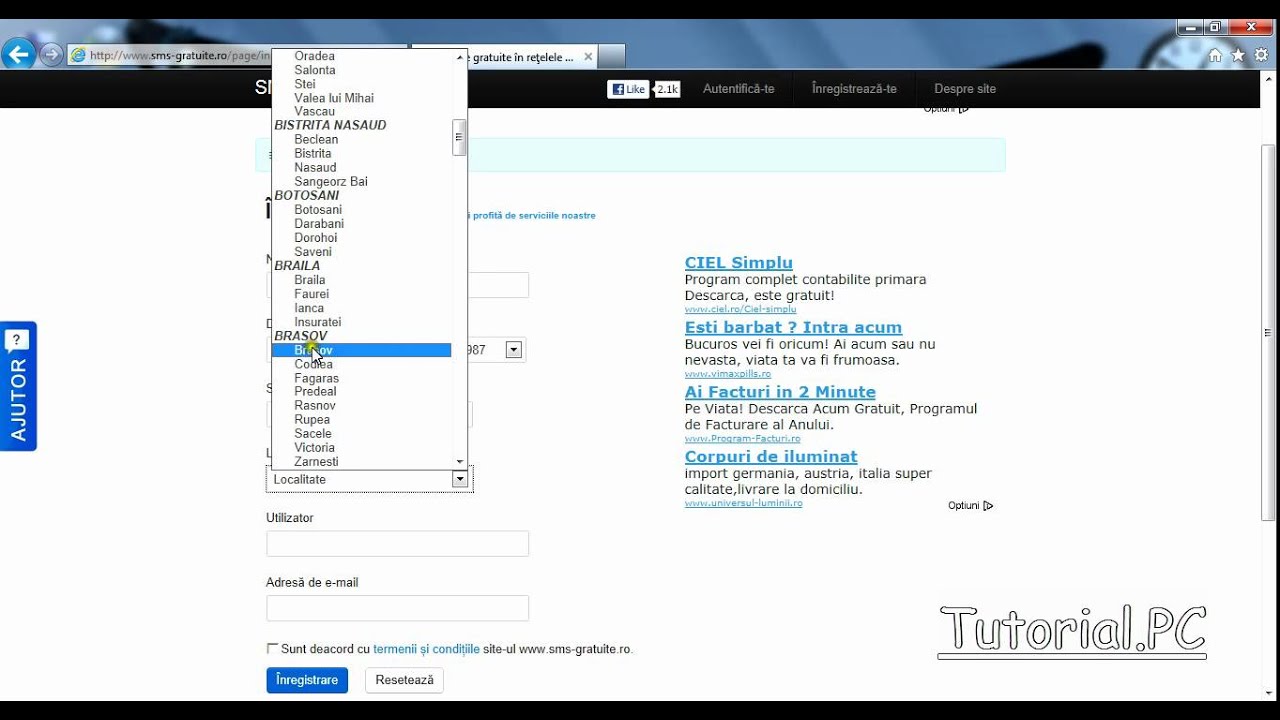Viewport: 1280px width, 720px height.
Task: Click the browser back arrow button
Action: pyautogui.click(x=18, y=53)
